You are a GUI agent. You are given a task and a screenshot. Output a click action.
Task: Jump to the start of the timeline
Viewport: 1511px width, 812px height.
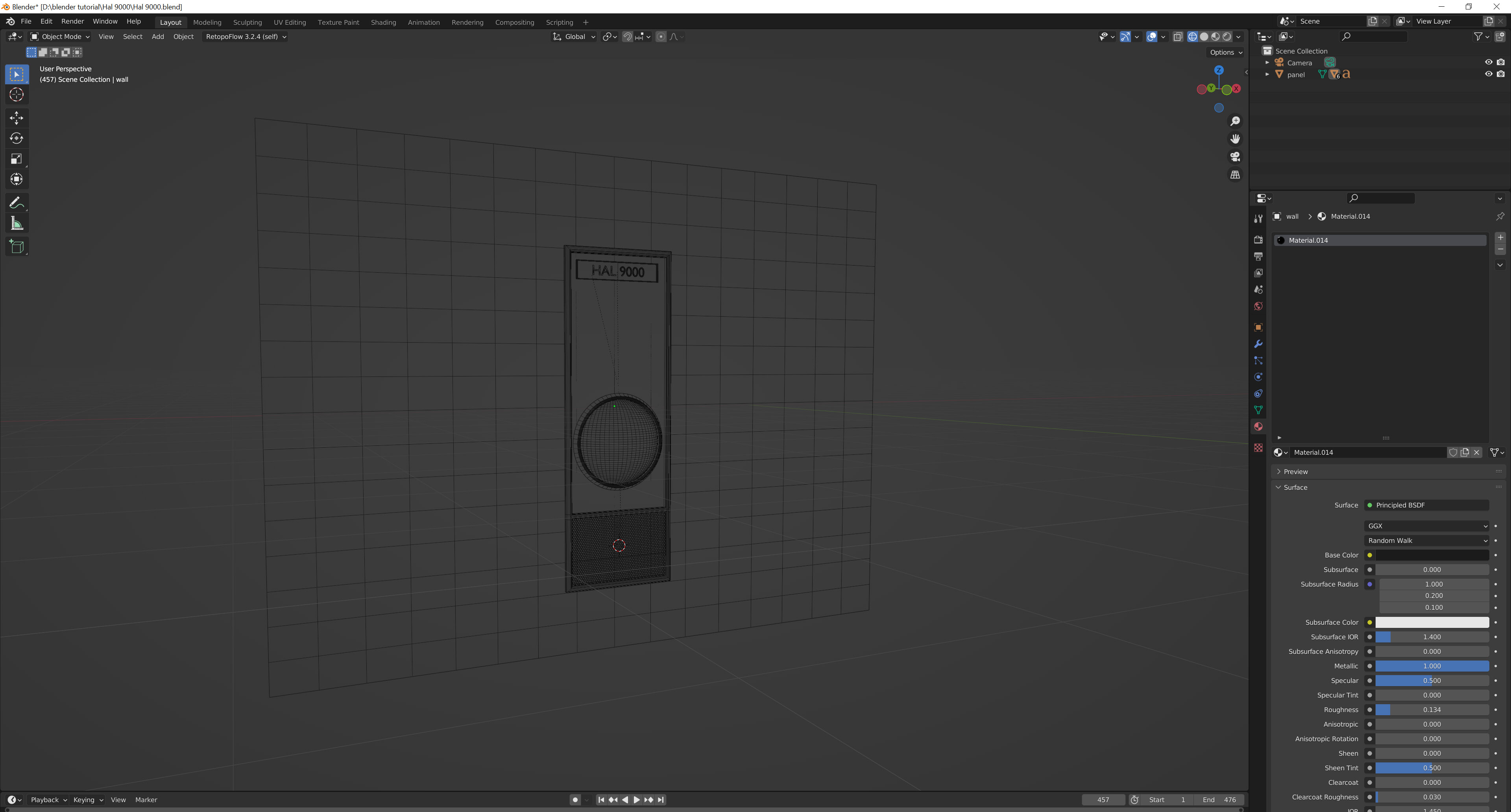coord(600,799)
